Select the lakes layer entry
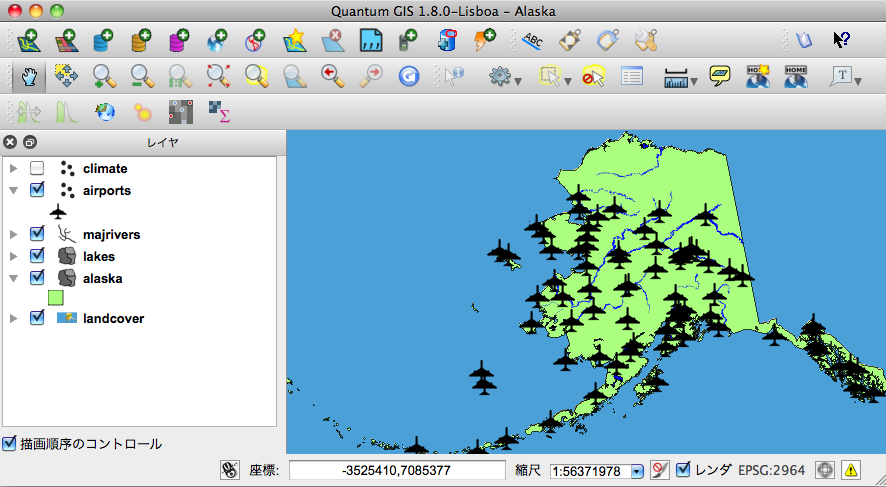886x487 pixels. tap(99, 257)
